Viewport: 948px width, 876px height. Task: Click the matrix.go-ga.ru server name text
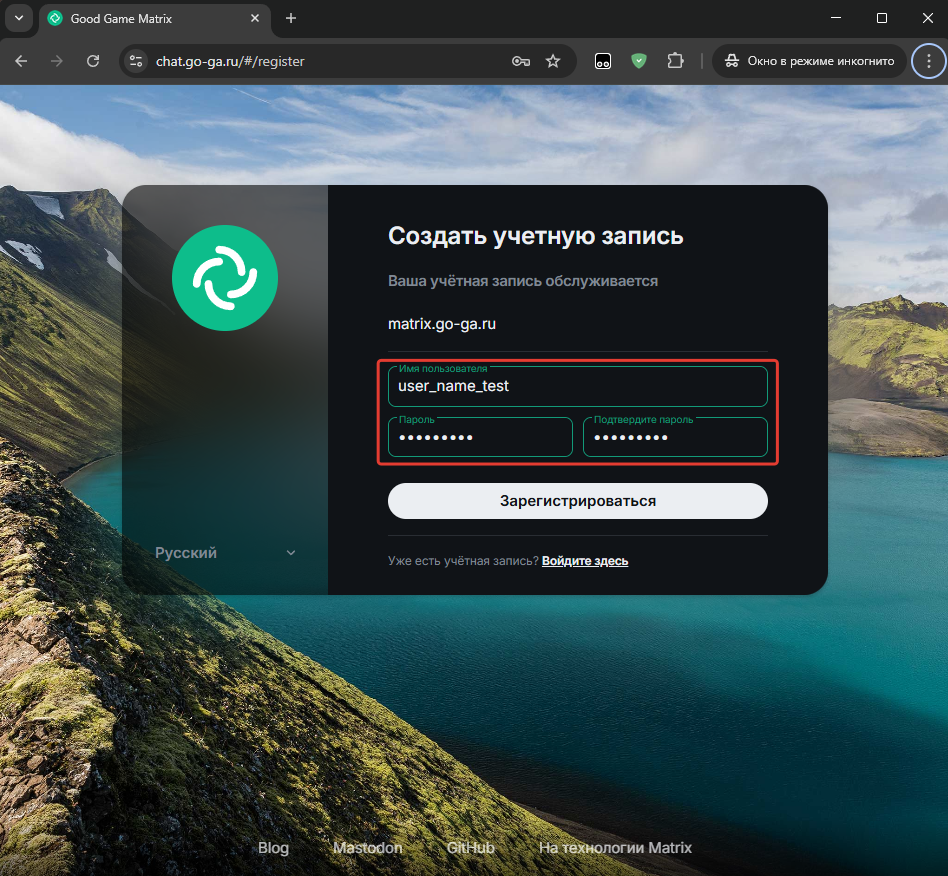[442, 324]
